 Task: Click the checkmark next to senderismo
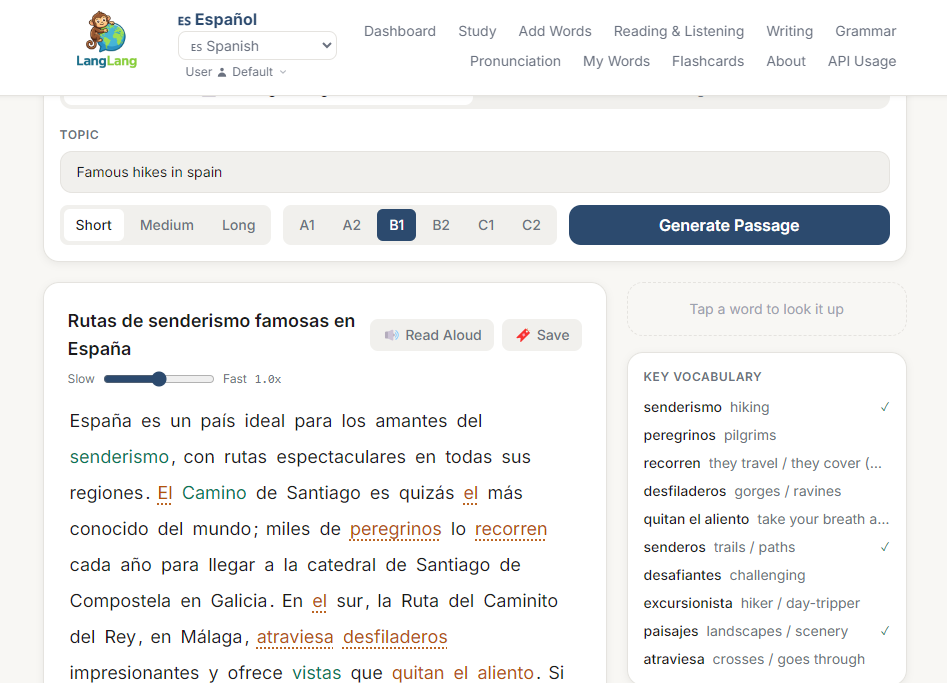pos(885,407)
